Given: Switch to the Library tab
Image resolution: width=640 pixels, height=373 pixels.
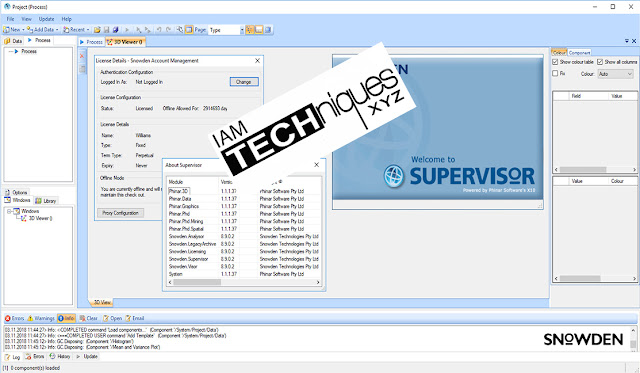Looking at the screenshot, I should (x=46, y=201).
